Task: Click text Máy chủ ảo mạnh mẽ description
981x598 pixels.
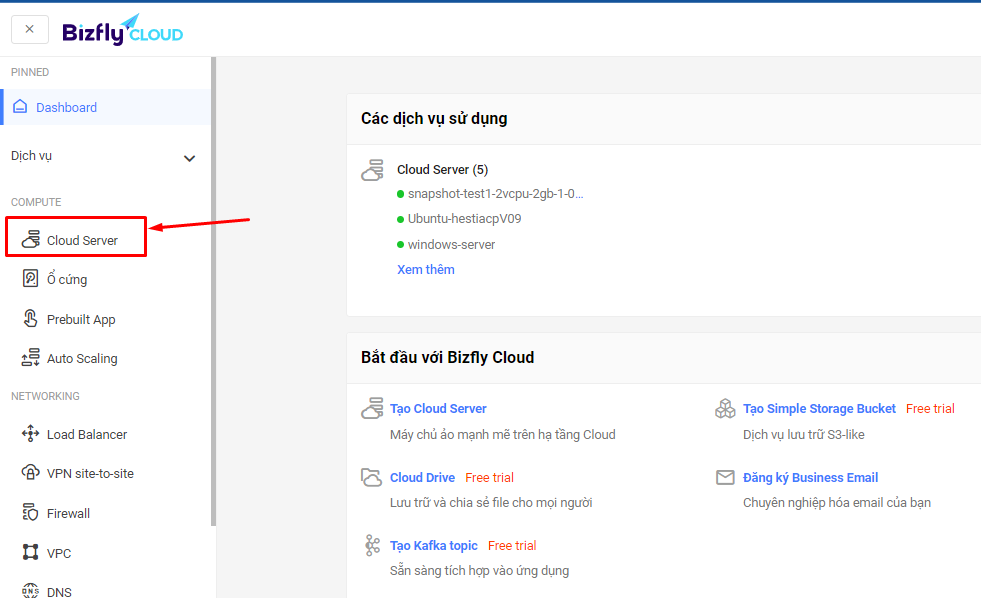Action: point(502,435)
